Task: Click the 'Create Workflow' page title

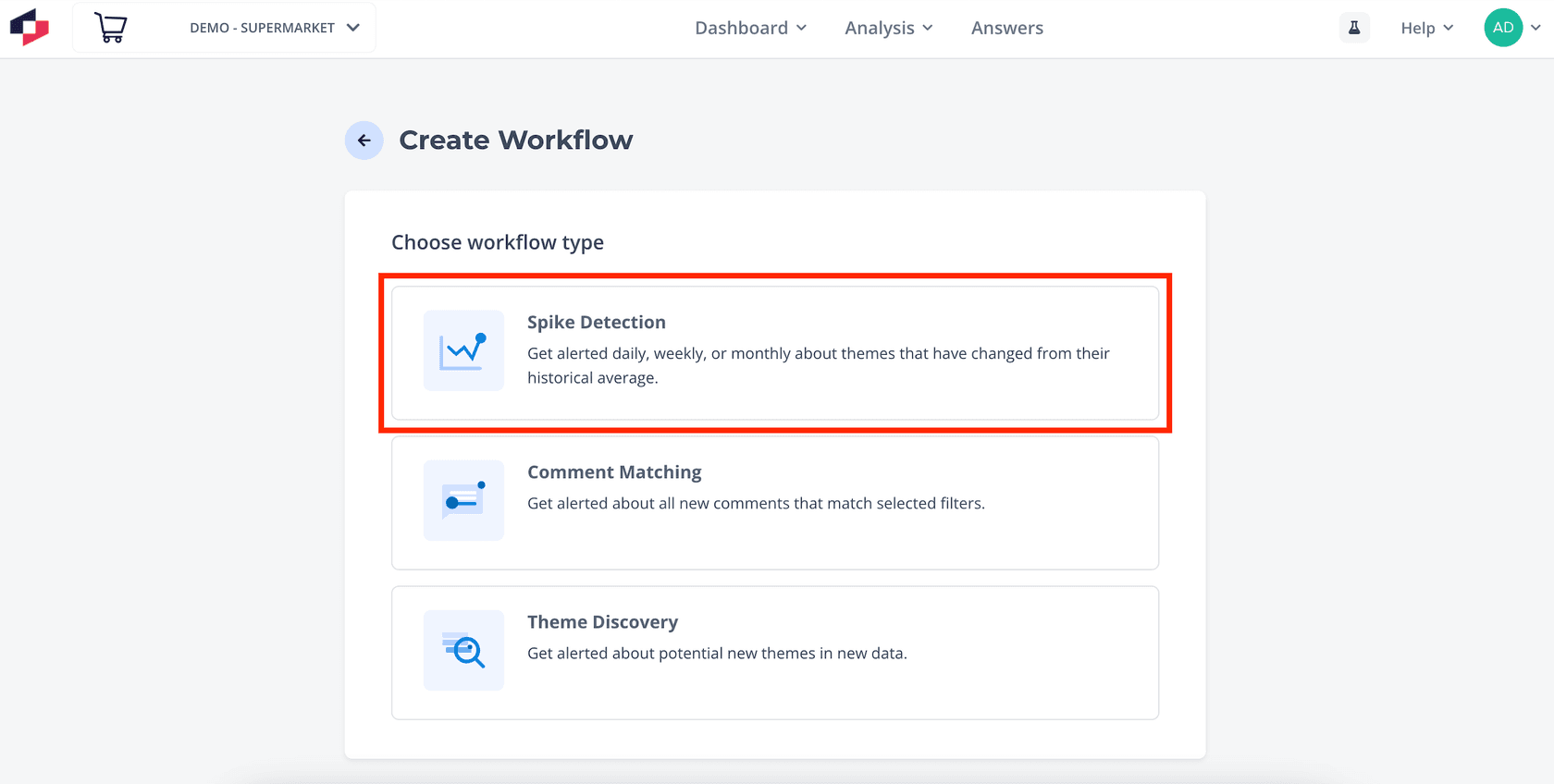Action: pyautogui.click(x=516, y=140)
